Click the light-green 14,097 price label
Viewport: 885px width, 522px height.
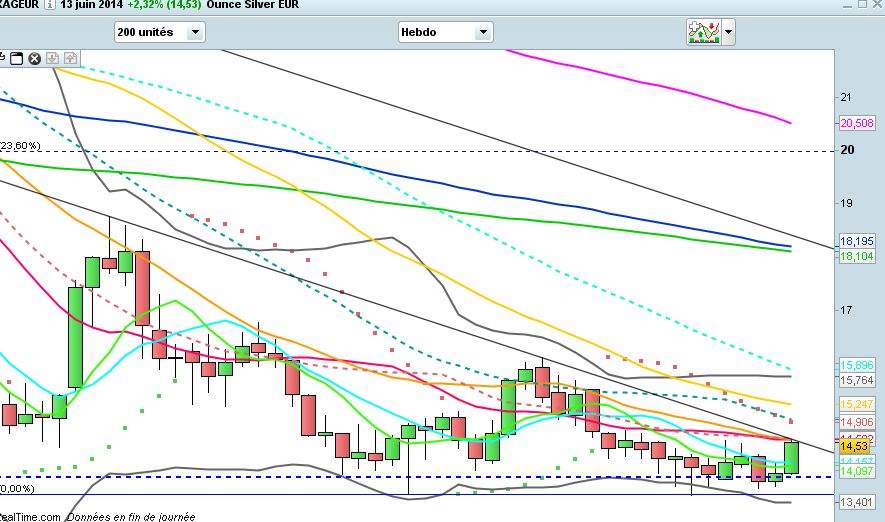pyautogui.click(x=857, y=471)
